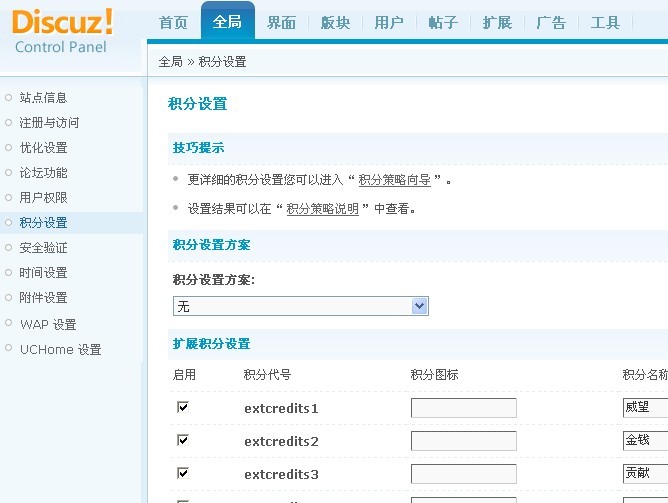Open the 帖子 tab
This screenshot has height=503, width=668.
coord(443,23)
